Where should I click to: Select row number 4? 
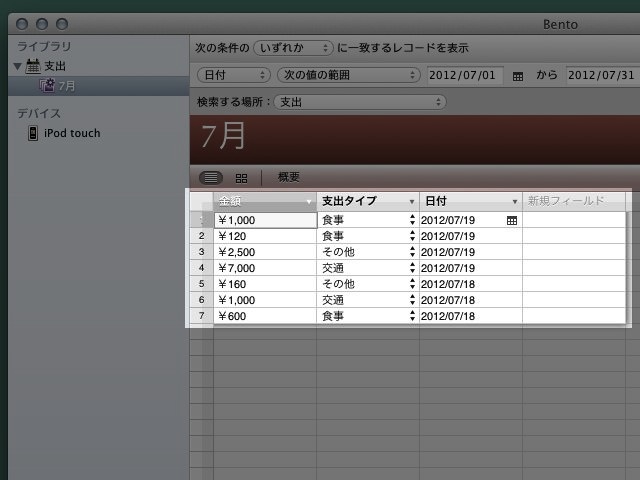pyautogui.click(x=202, y=268)
